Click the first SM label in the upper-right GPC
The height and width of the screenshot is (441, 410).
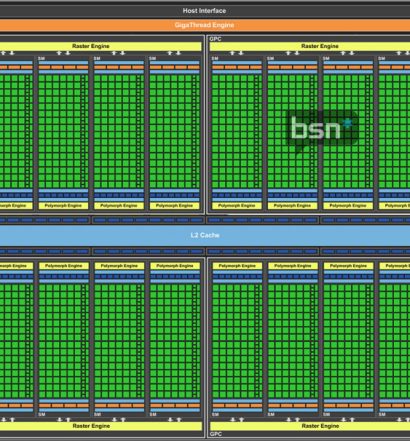coord(215,58)
